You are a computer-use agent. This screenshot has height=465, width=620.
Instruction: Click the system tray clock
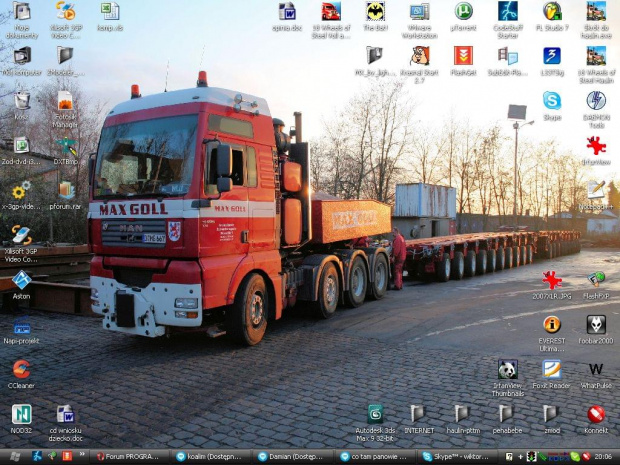(x=603, y=456)
